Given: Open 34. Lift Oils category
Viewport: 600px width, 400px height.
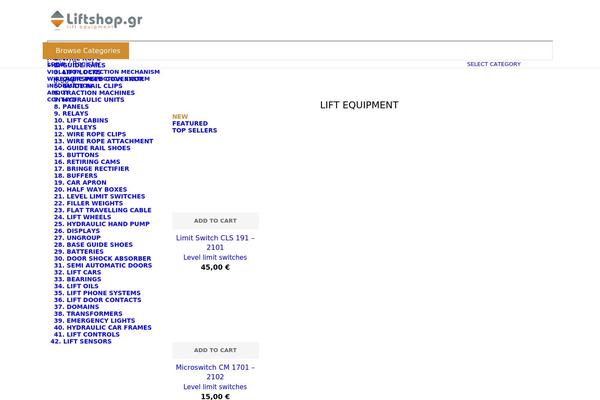Looking at the screenshot, I should [x=76, y=286].
